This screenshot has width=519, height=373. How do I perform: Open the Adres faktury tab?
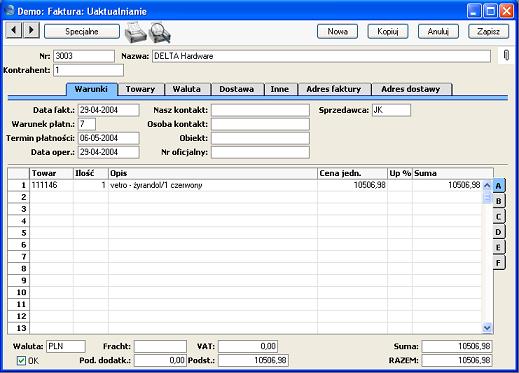pyautogui.click(x=334, y=89)
